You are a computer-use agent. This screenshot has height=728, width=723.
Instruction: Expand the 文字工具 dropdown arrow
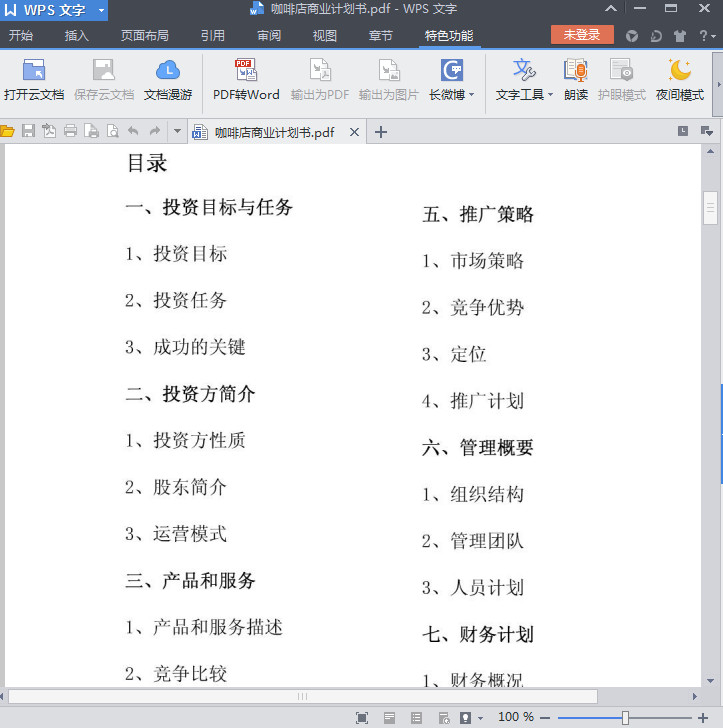[x=551, y=95]
